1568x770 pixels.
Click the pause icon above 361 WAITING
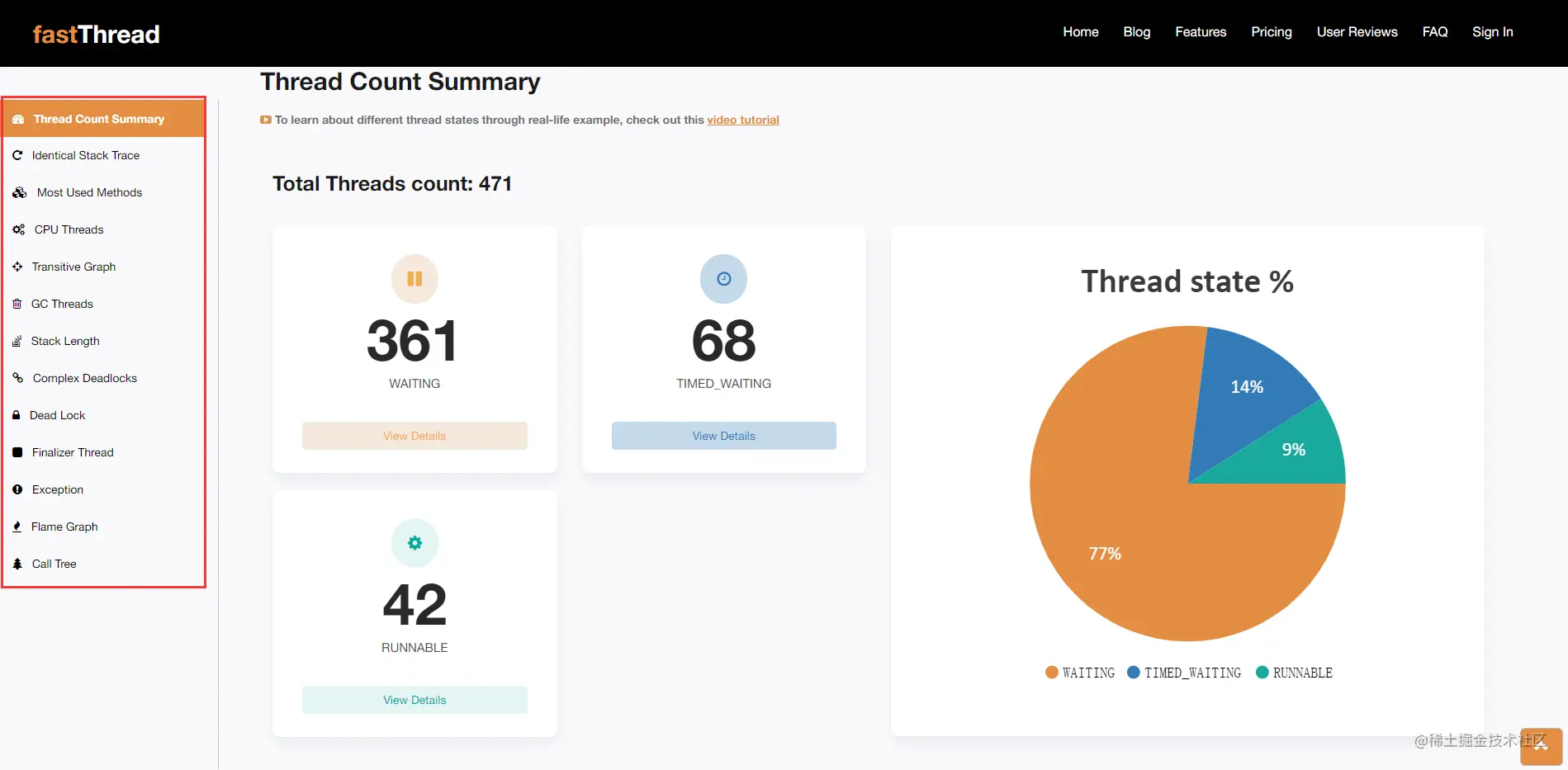(x=415, y=279)
